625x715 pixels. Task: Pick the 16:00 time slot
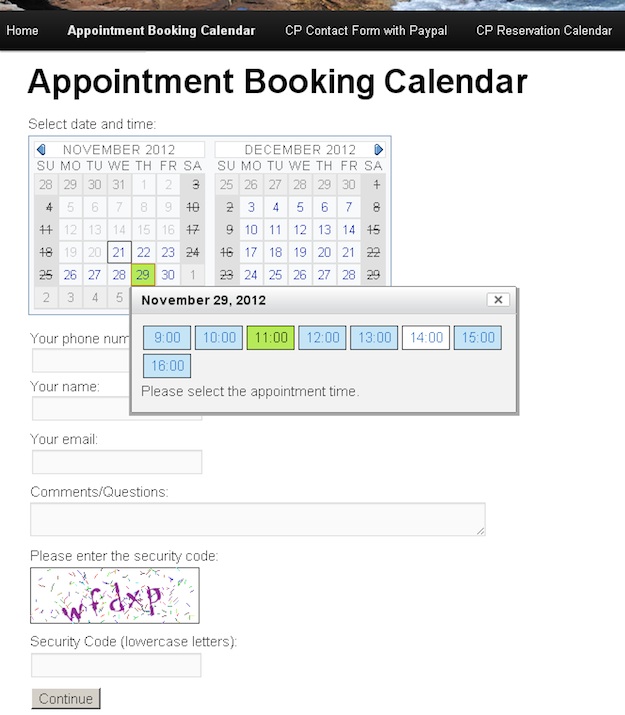point(167,366)
